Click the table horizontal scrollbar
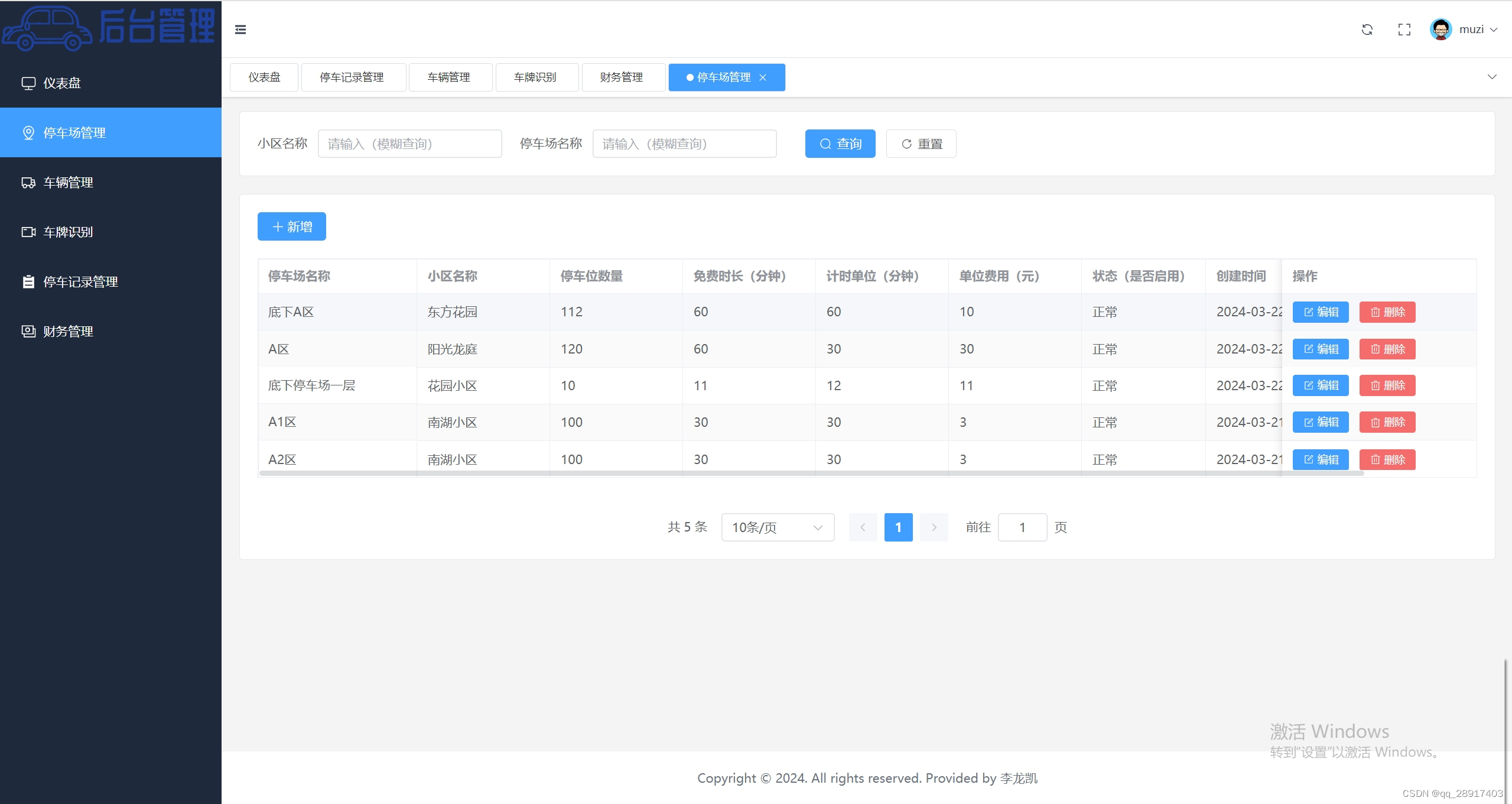This screenshot has width=1512, height=804. click(x=811, y=473)
